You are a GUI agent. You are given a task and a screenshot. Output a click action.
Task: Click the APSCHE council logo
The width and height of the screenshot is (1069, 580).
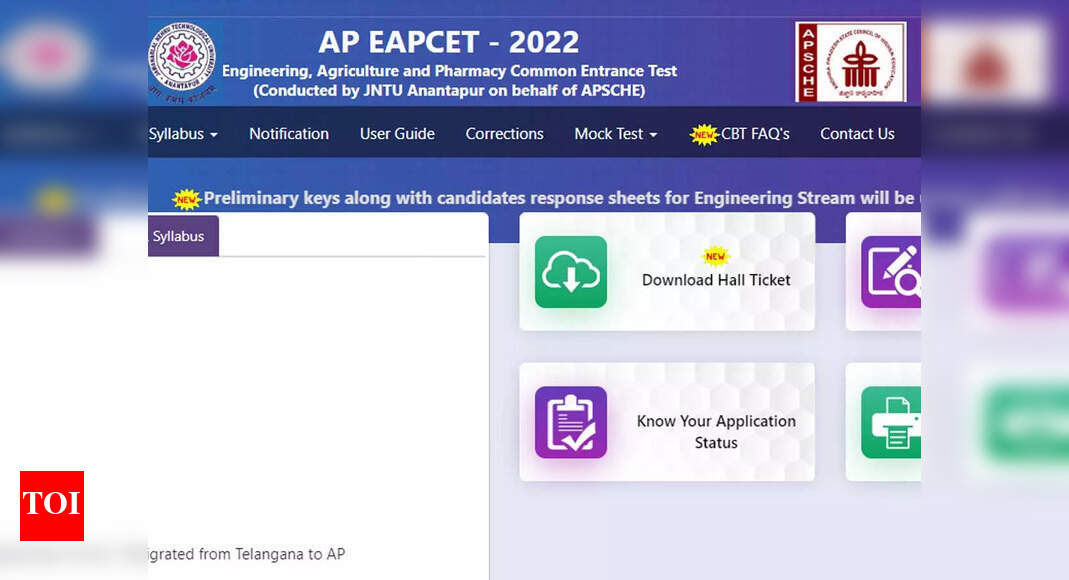(850, 60)
